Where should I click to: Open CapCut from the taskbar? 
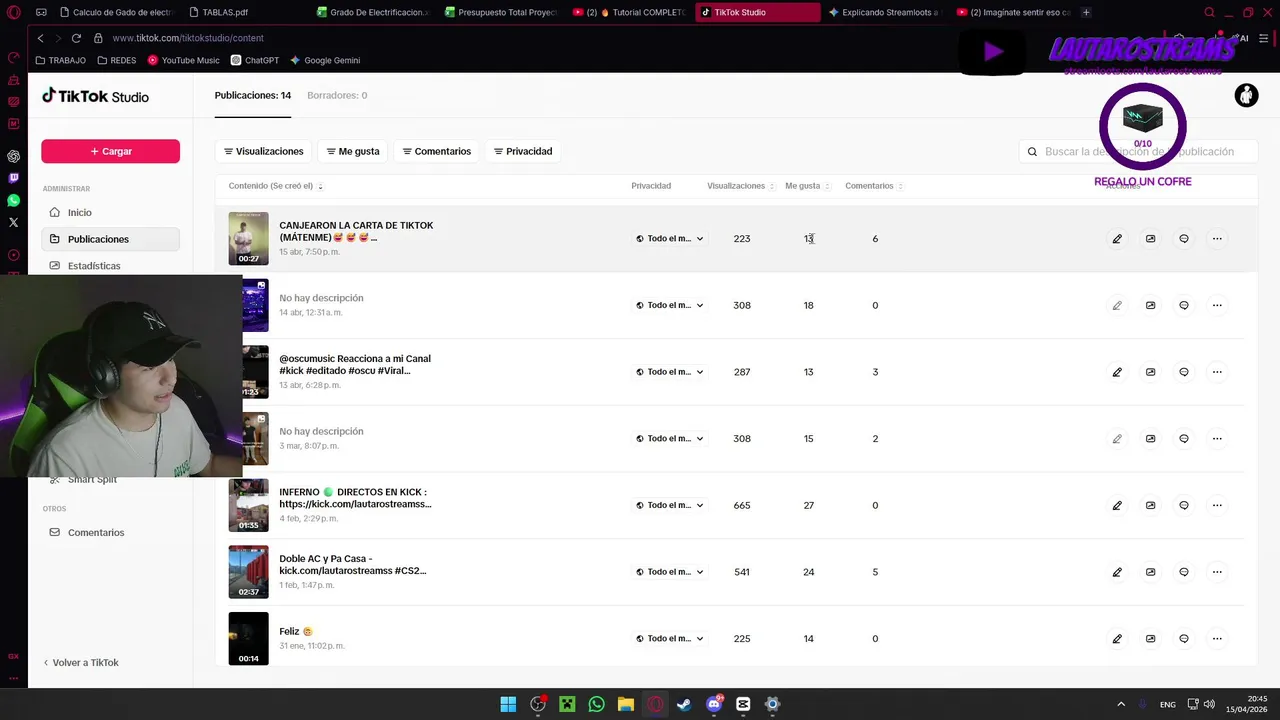743,704
